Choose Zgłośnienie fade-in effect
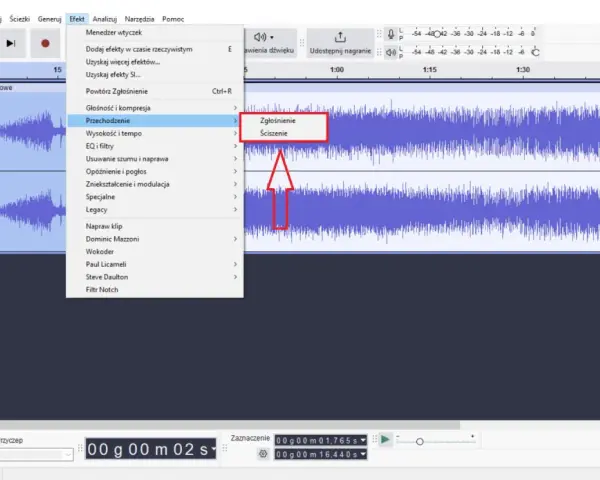This screenshot has width=600, height=480. pos(284,121)
